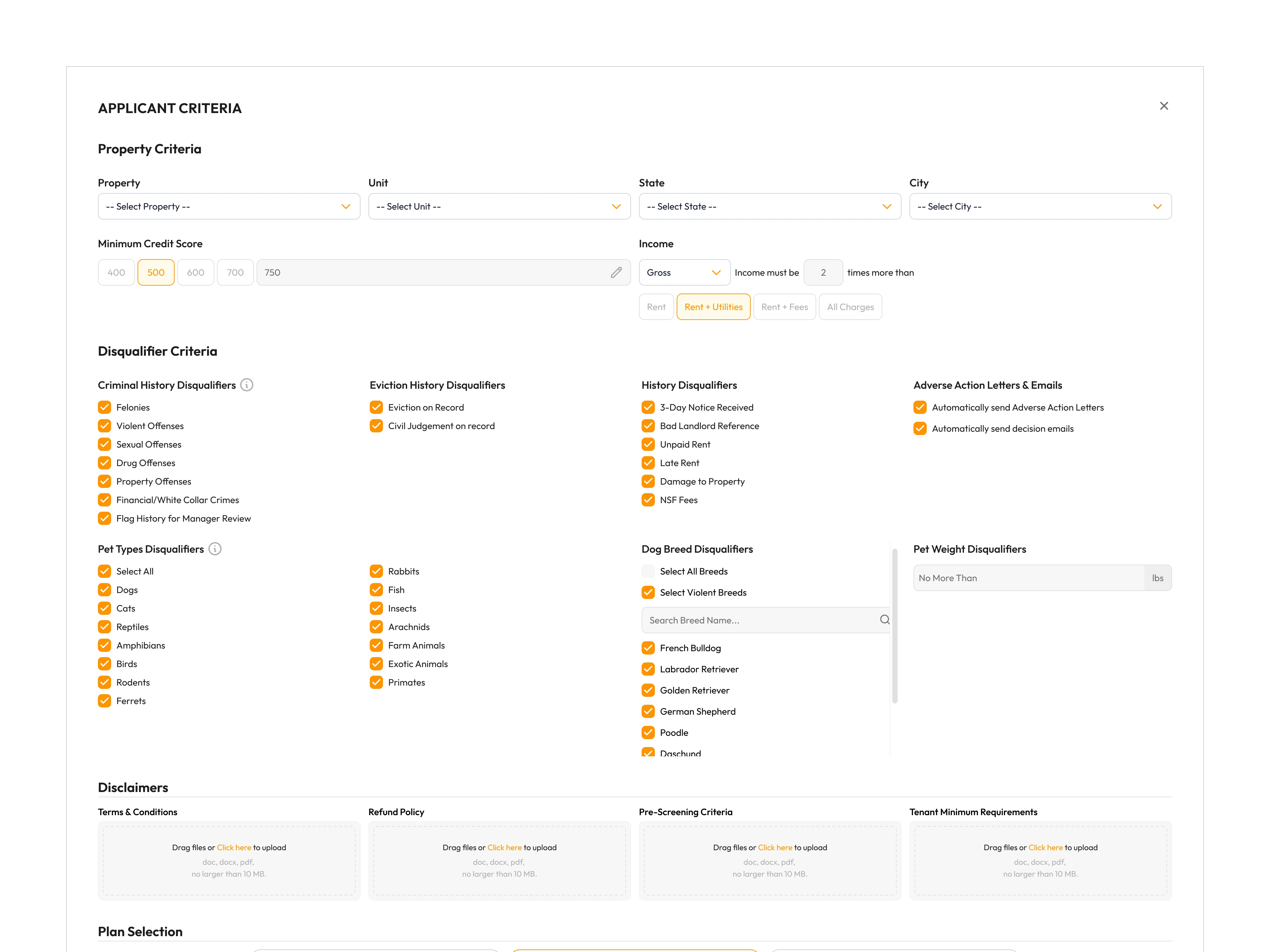
Task: Select the Rent + Utilities option
Action: (714, 307)
